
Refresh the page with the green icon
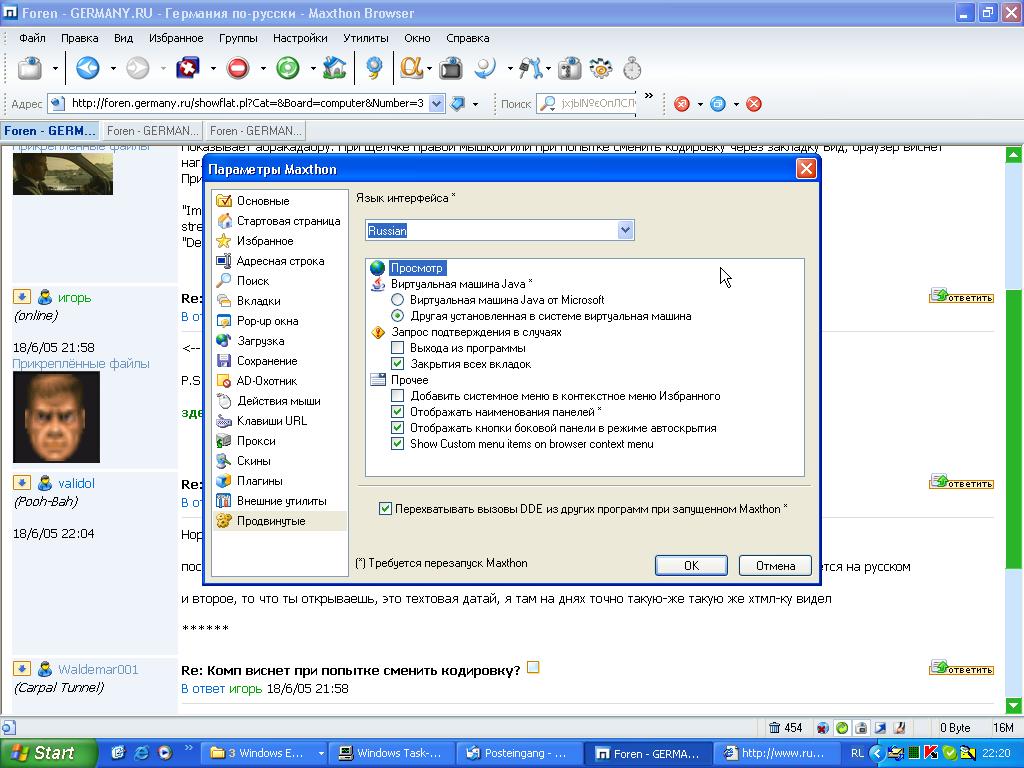pyautogui.click(x=287, y=68)
